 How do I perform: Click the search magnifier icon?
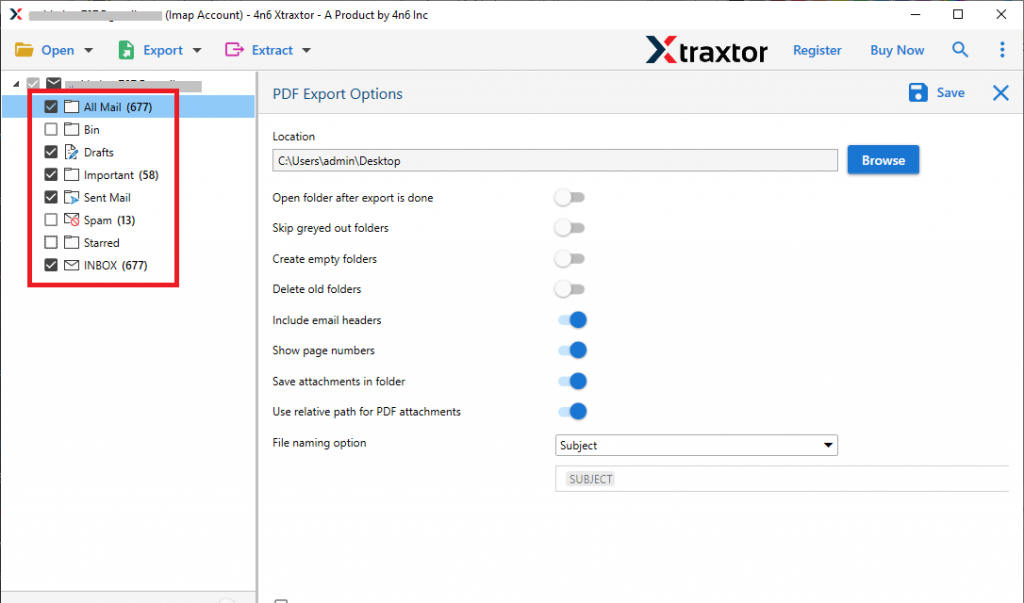[x=960, y=50]
